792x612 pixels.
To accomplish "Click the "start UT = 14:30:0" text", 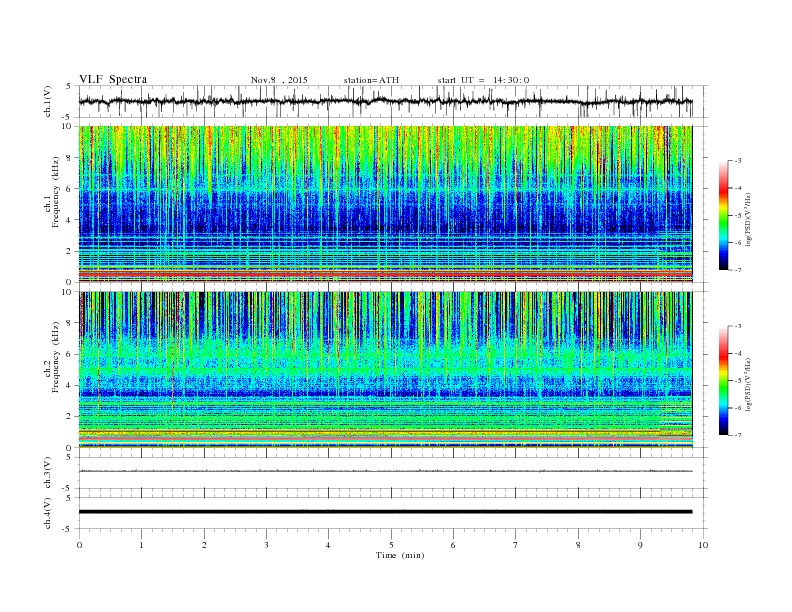I will (x=483, y=80).
